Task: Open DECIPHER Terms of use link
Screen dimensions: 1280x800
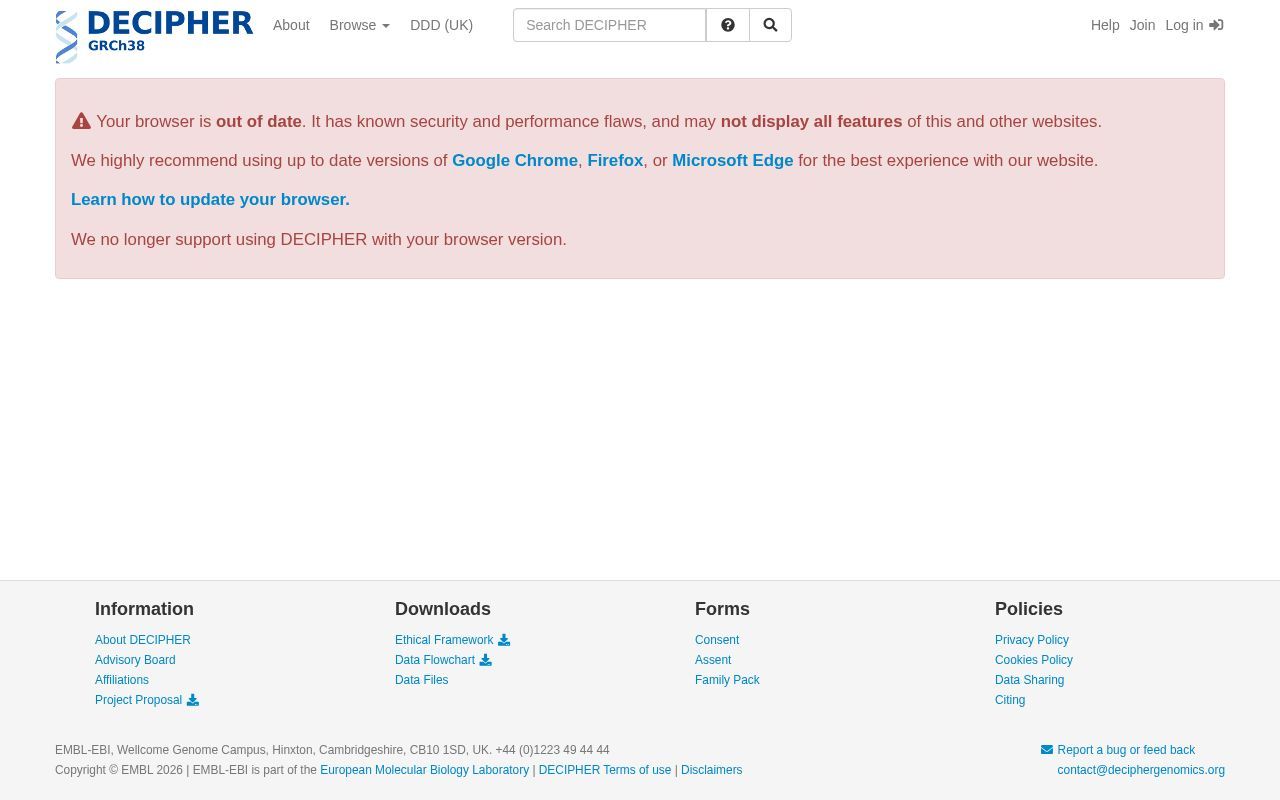Action: tap(605, 770)
